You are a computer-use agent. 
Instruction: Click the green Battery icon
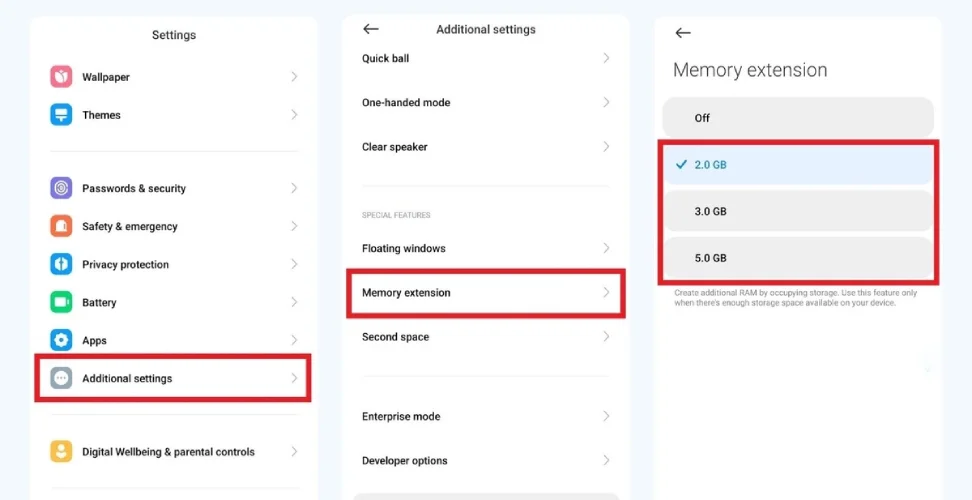(x=61, y=302)
